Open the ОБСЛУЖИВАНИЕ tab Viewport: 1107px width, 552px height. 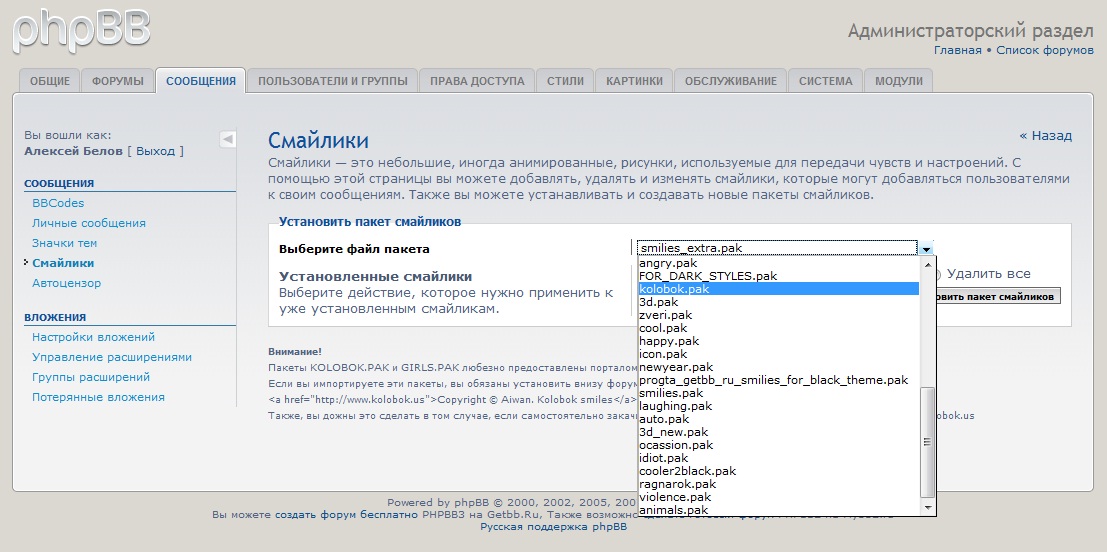pos(731,81)
